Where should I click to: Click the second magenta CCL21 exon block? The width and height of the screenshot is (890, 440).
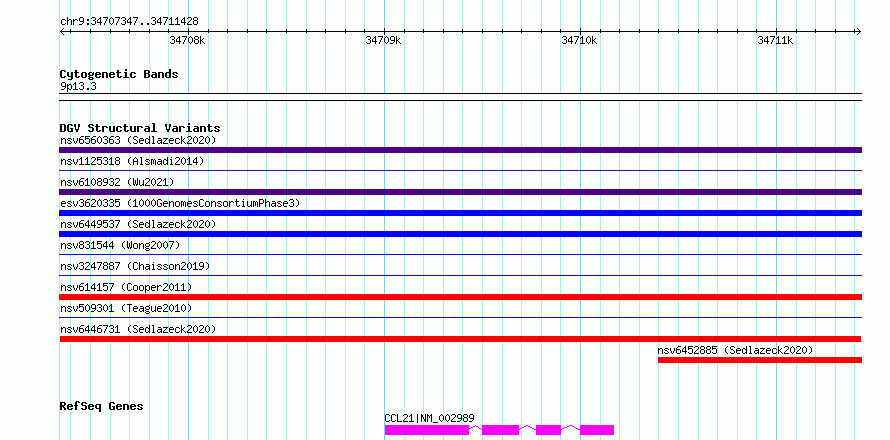[501, 430]
